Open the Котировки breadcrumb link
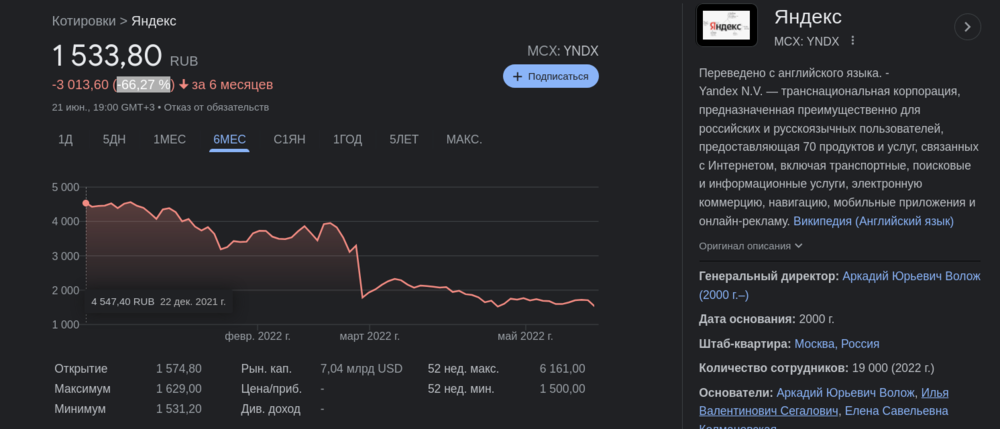The image size is (1000, 429). coord(84,20)
